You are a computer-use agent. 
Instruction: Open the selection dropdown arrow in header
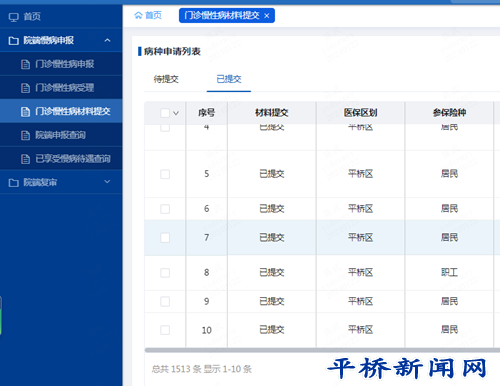click(x=176, y=113)
